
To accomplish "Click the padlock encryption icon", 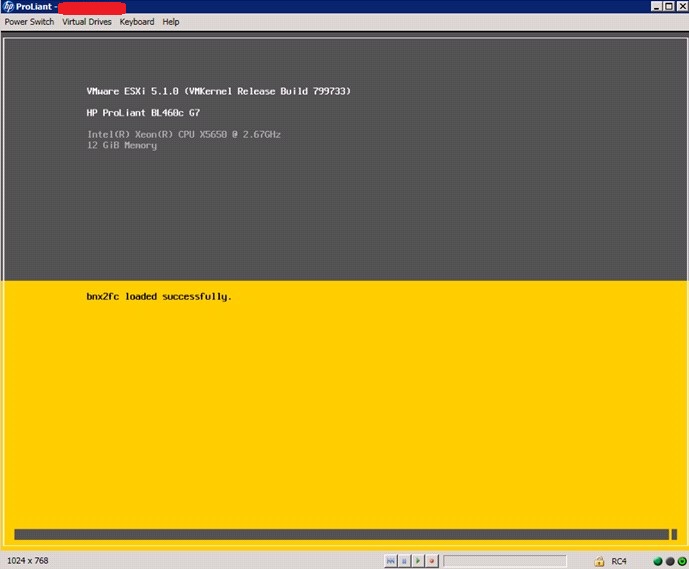I will pos(599,561).
